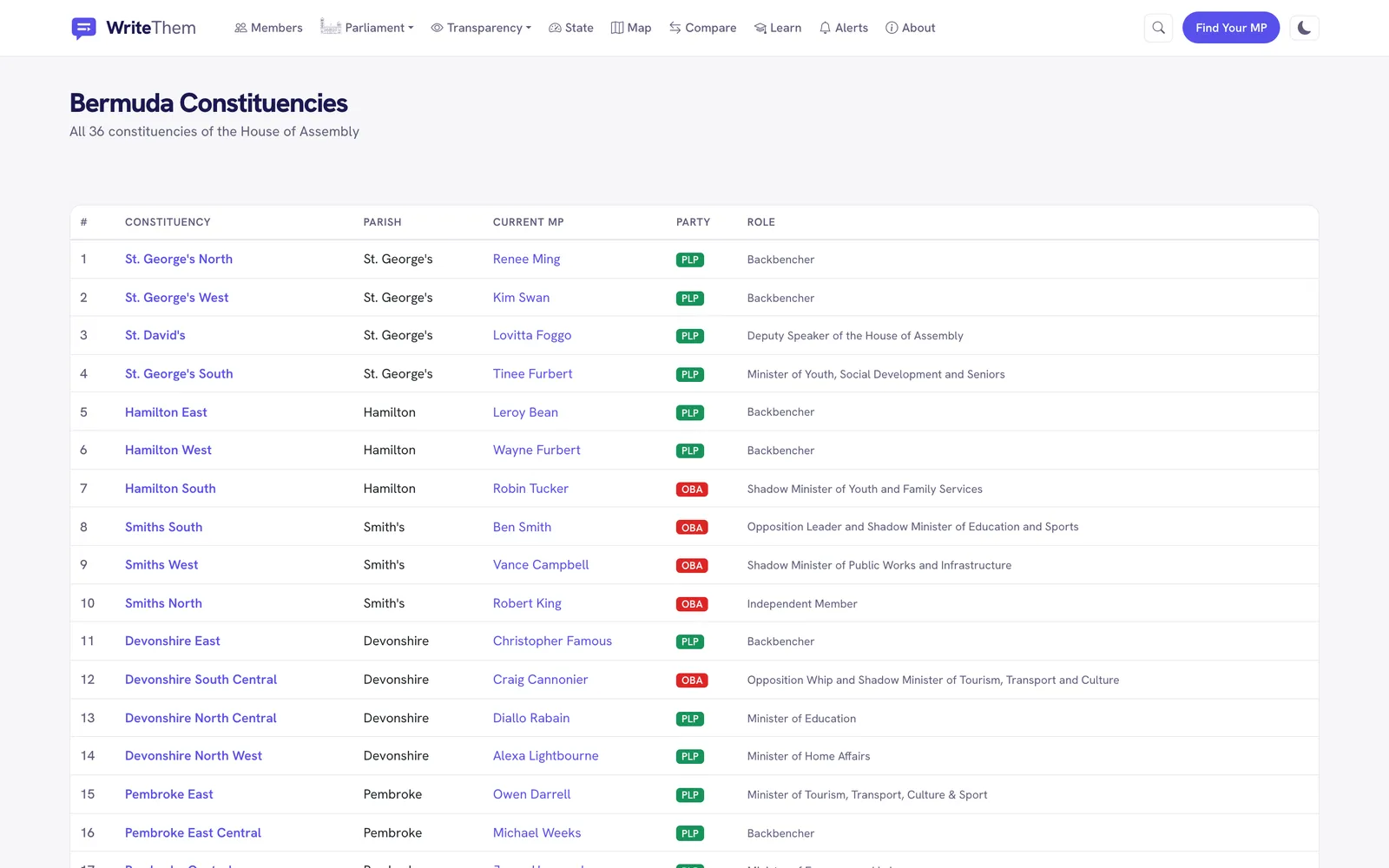Open the Map page

pyautogui.click(x=631, y=28)
